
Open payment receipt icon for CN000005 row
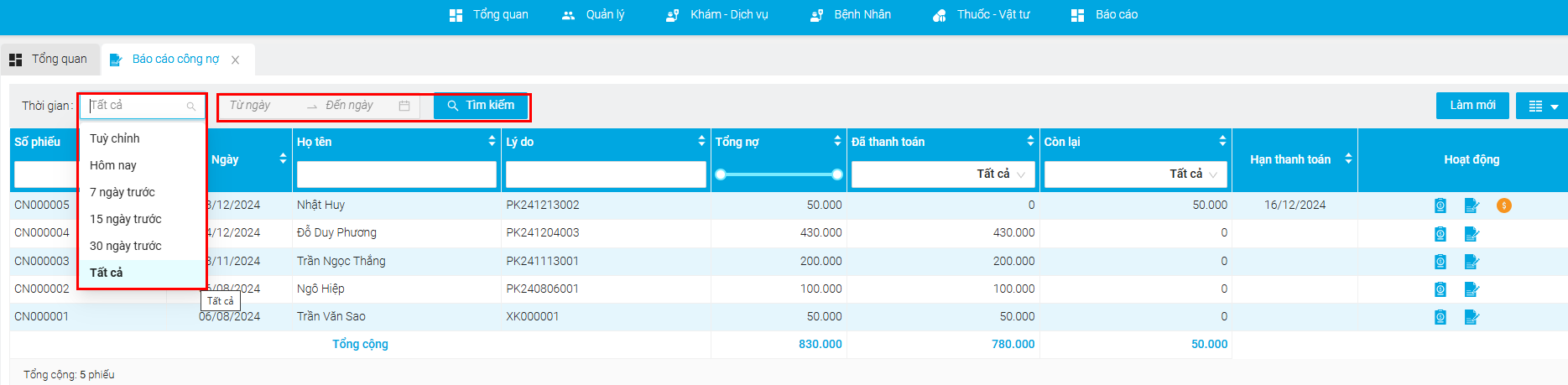(x=1440, y=206)
